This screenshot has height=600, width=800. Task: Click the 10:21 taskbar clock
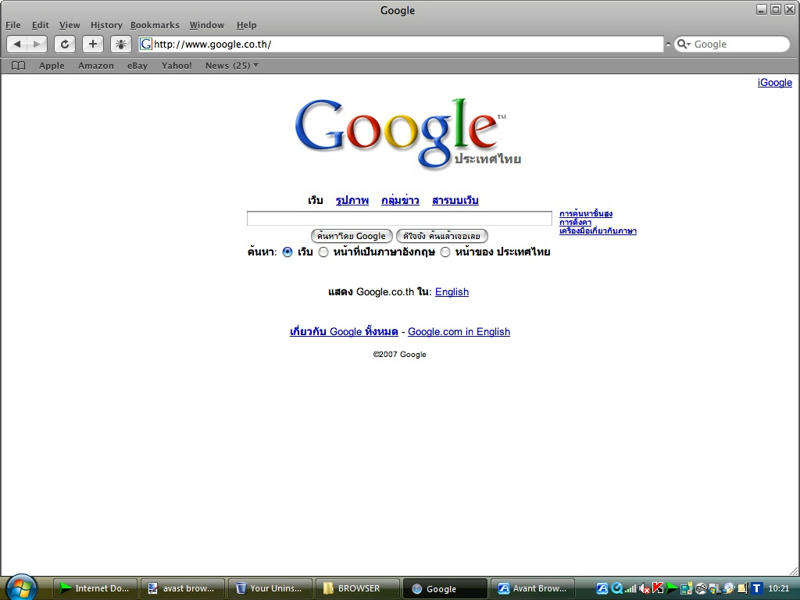pyautogui.click(x=779, y=589)
